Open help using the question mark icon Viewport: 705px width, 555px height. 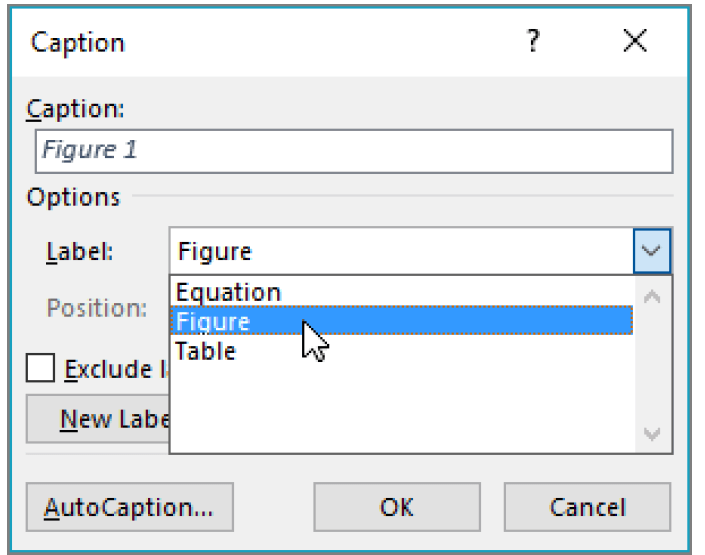pyautogui.click(x=533, y=41)
